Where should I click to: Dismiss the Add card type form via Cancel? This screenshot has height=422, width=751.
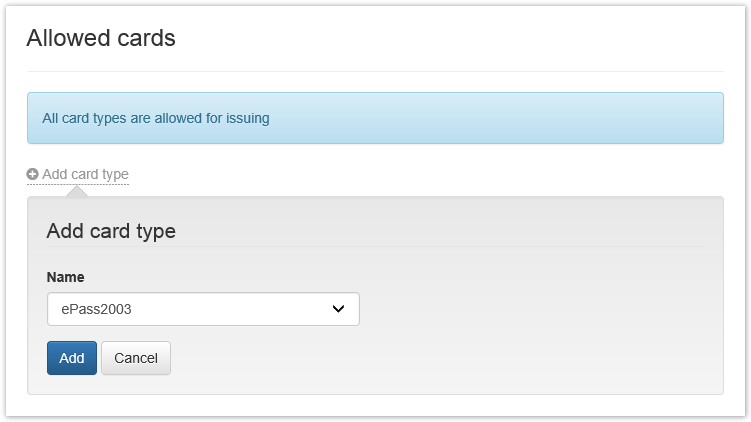coord(136,358)
